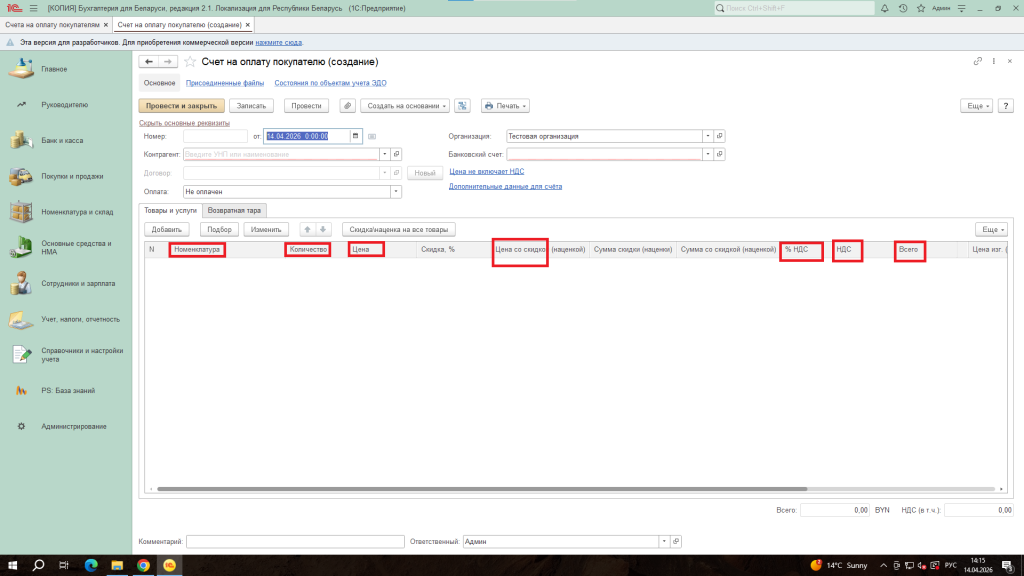Open the Печать dropdown menu
Image resolution: width=1024 pixels, height=576 pixels.
[505, 105]
